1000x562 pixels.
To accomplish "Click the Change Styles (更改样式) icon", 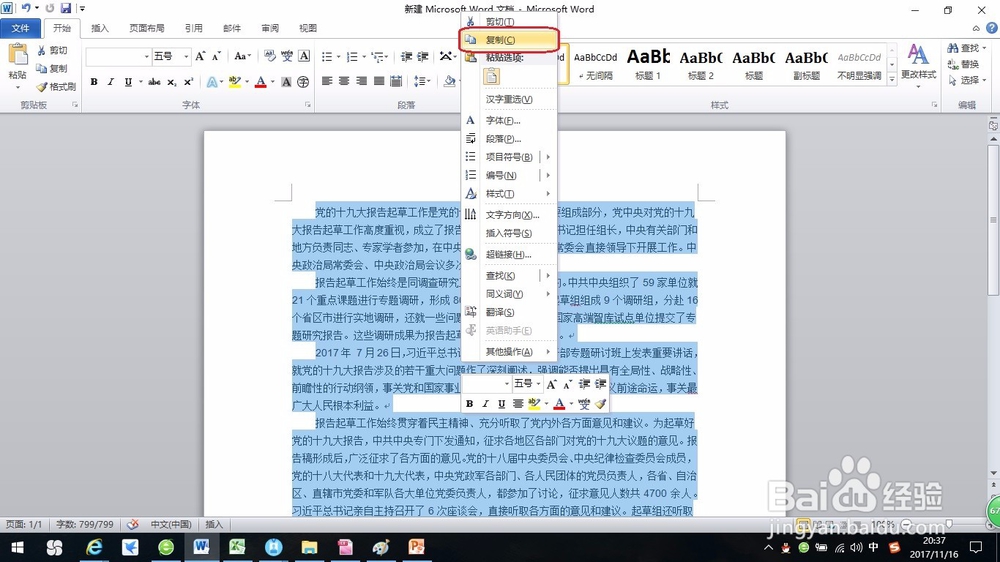I will [918, 62].
